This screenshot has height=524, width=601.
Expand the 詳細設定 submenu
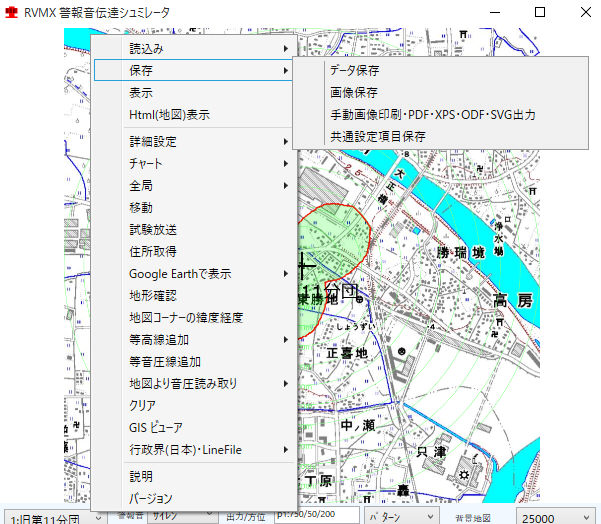[153, 142]
